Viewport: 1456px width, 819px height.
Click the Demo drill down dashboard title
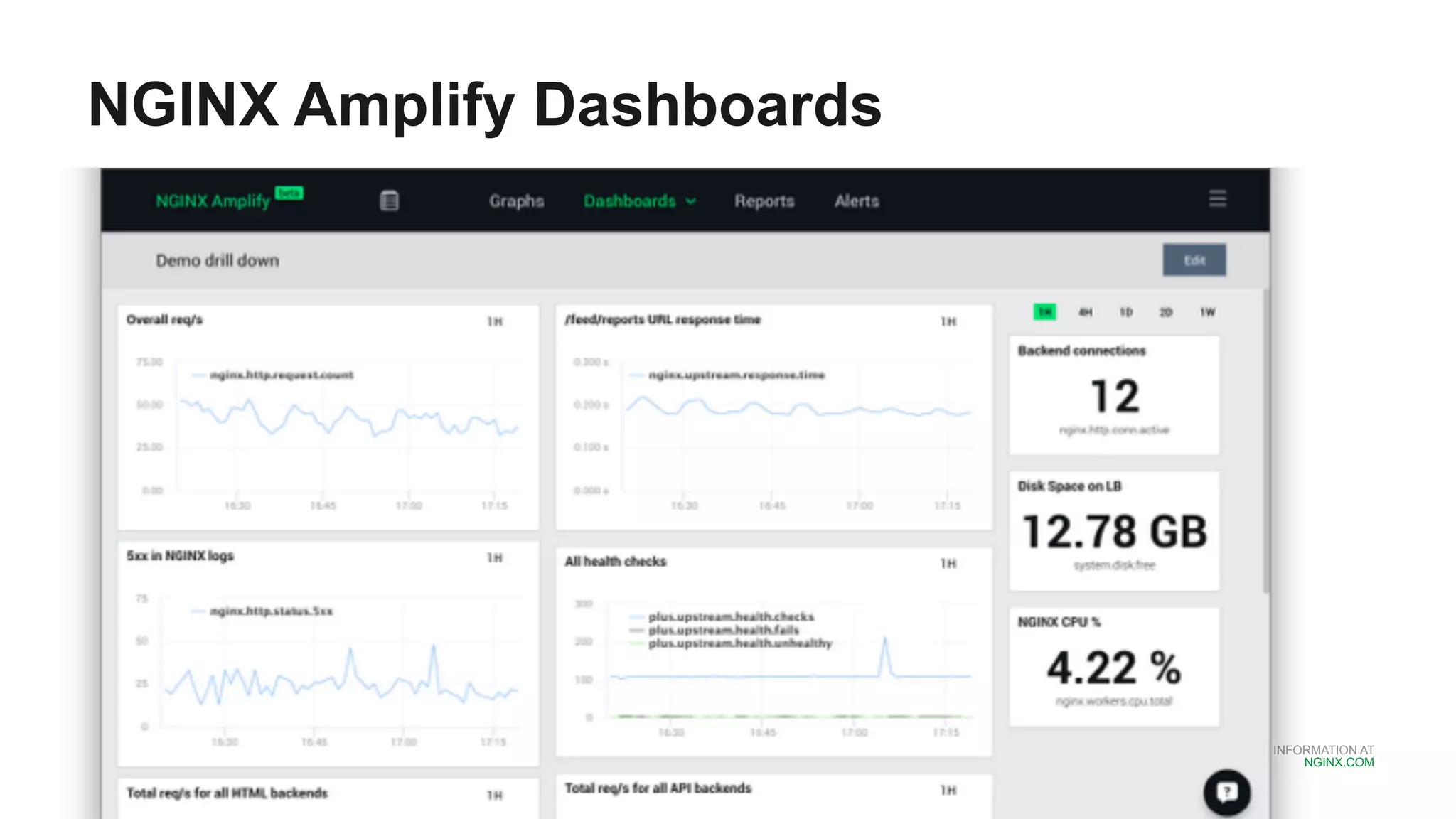click(218, 261)
